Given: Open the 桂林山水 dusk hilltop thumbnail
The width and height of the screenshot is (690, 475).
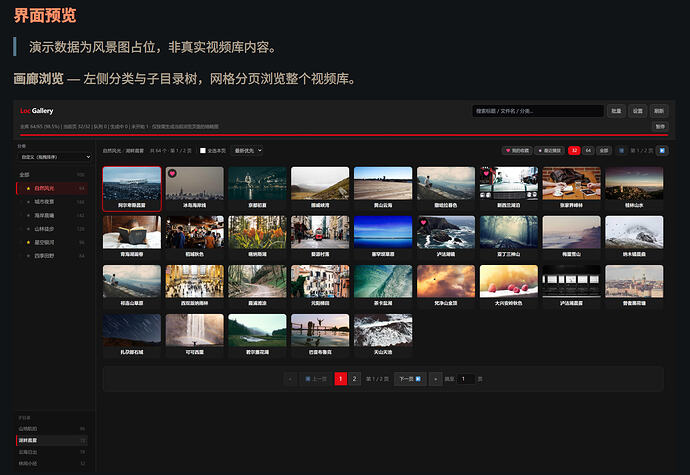Looking at the screenshot, I should pyautogui.click(x=634, y=188).
